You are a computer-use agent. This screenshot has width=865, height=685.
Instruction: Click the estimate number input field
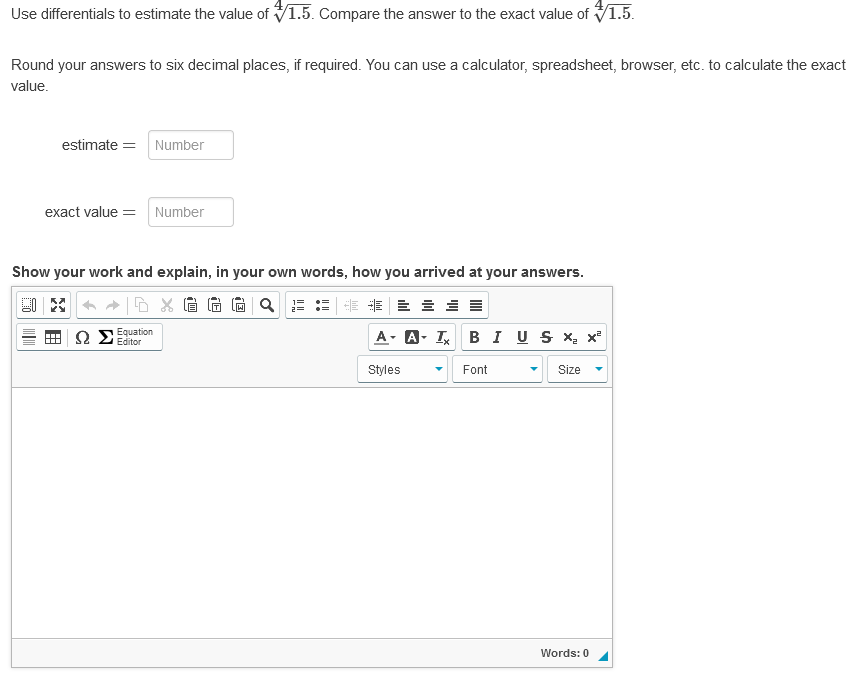pyautogui.click(x=191, y=145)
